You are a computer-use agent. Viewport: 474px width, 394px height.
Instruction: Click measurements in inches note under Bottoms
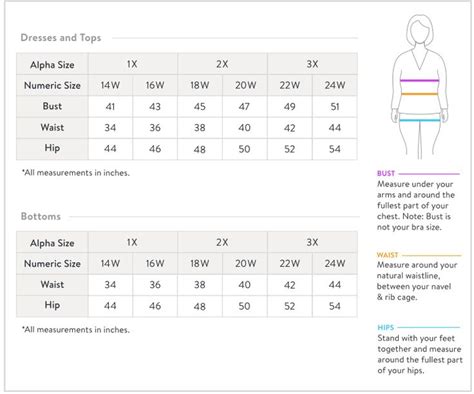[76, 330]
